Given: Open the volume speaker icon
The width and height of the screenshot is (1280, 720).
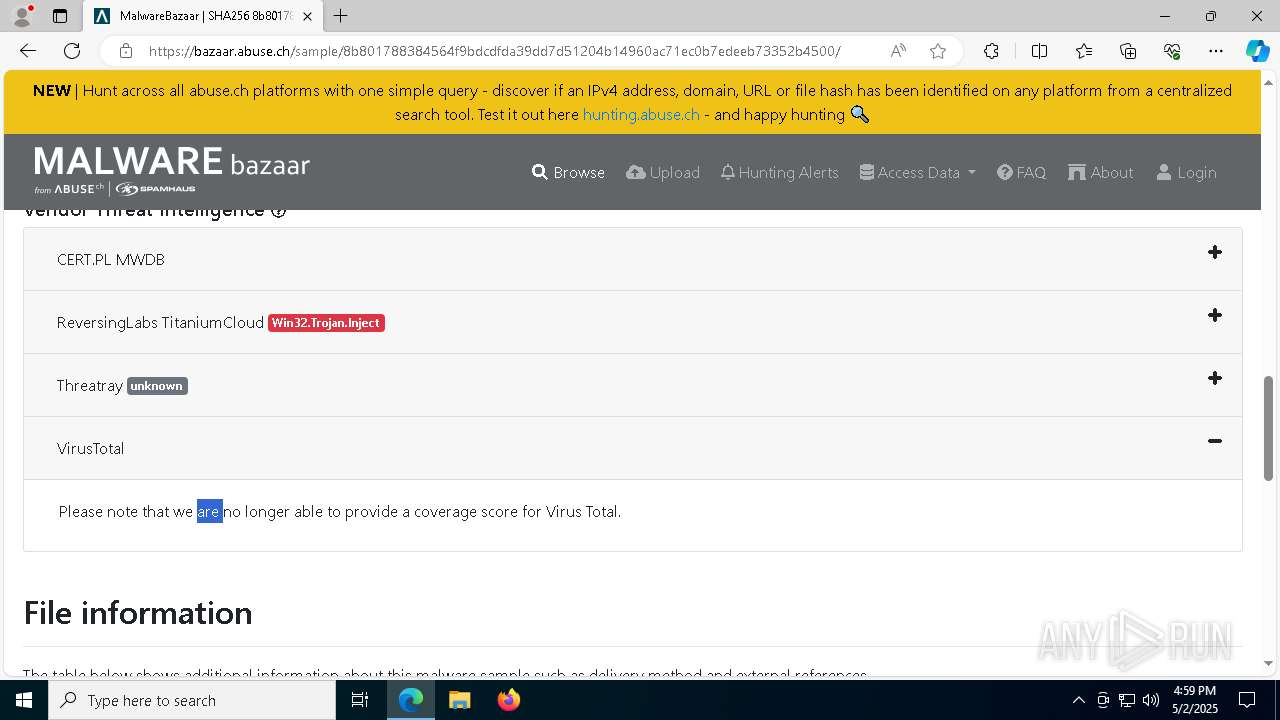Looking at the screenshot, I should tap(1151, 700).
